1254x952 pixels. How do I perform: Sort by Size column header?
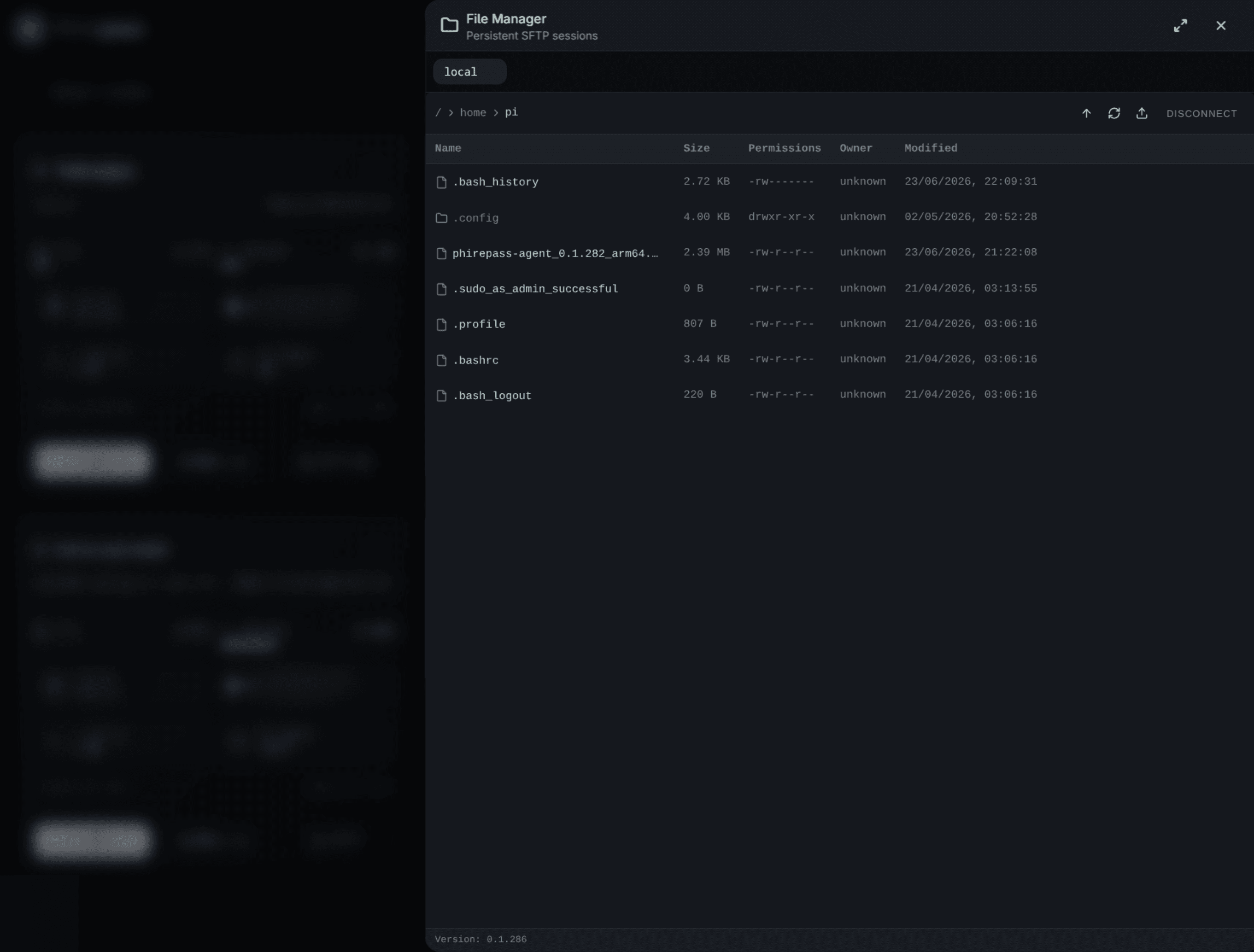(x=696, y=148)
